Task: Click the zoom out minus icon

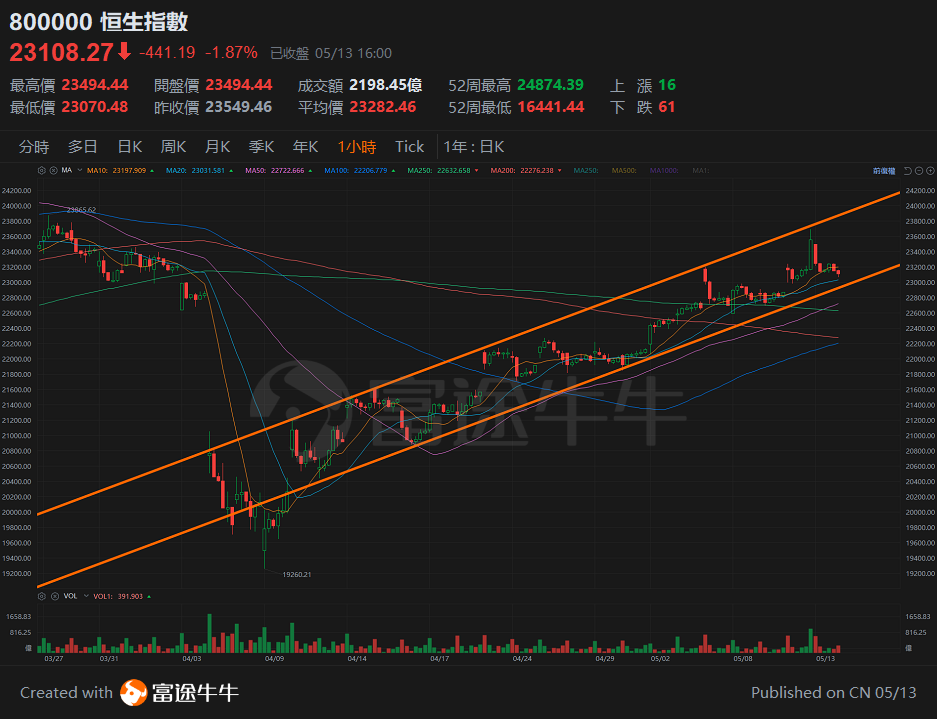Action: coord(919,171)
